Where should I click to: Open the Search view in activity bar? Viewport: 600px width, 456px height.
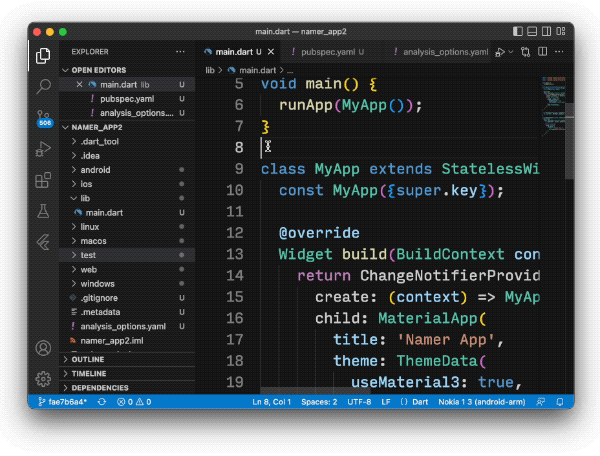(x=43, y=87)
